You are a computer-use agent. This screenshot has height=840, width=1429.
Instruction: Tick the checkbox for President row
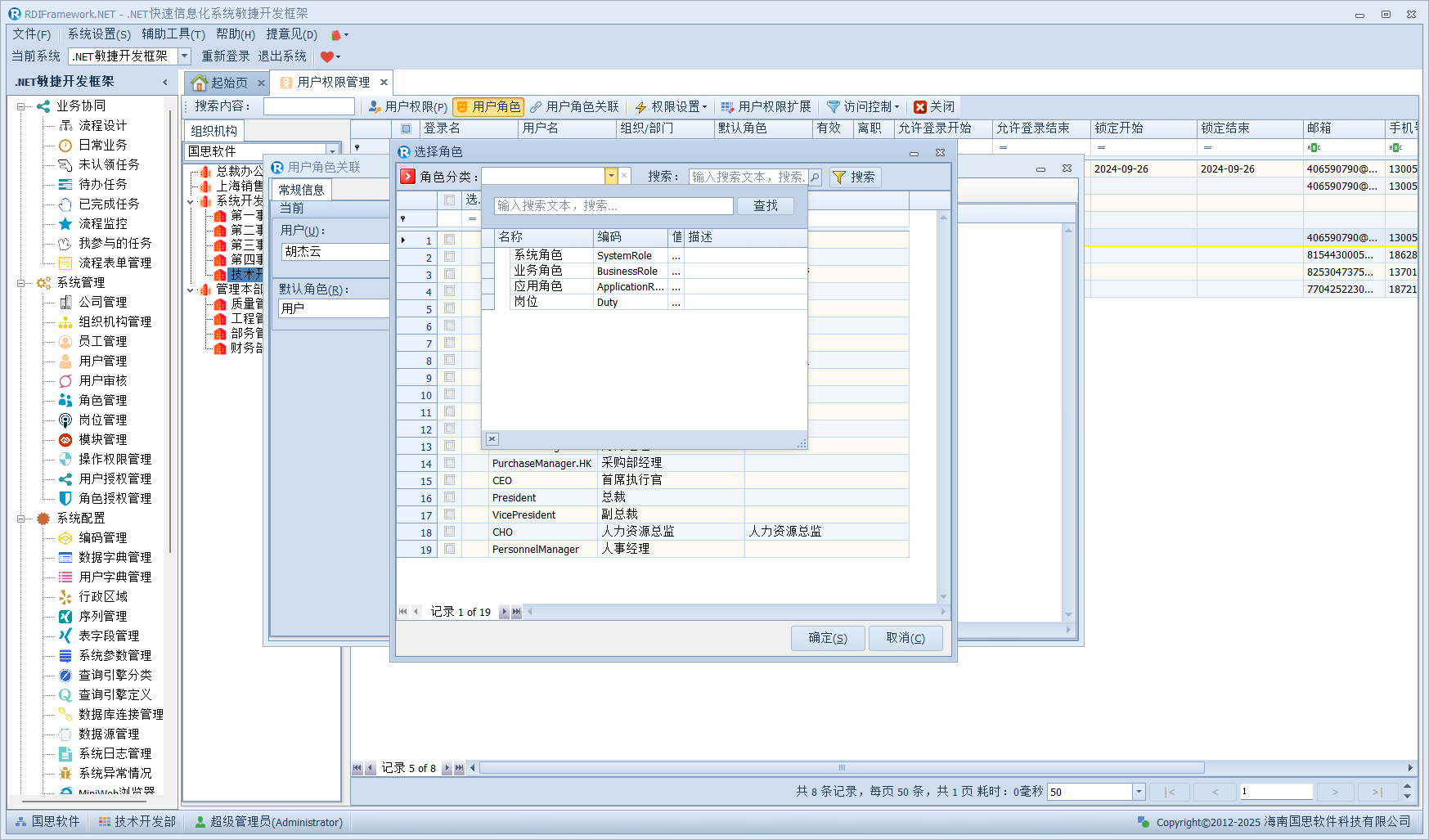pos(449,497)
